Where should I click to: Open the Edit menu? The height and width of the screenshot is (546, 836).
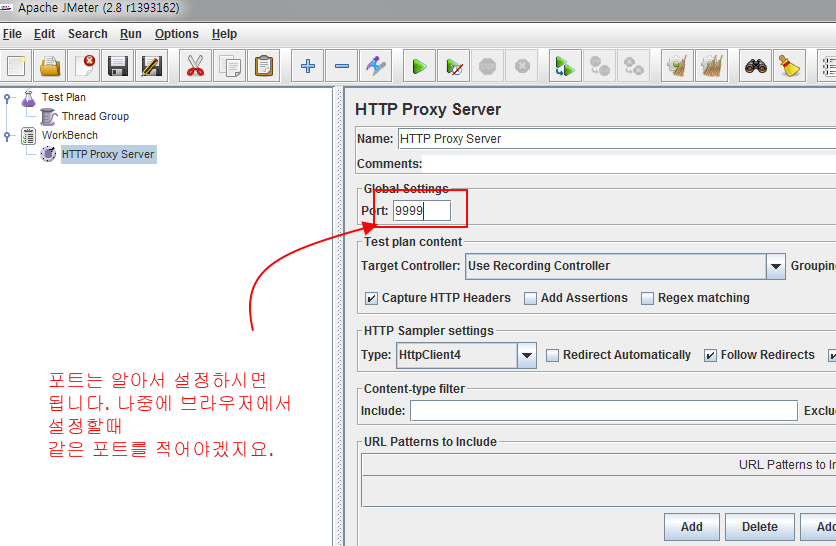pos(44,34)
